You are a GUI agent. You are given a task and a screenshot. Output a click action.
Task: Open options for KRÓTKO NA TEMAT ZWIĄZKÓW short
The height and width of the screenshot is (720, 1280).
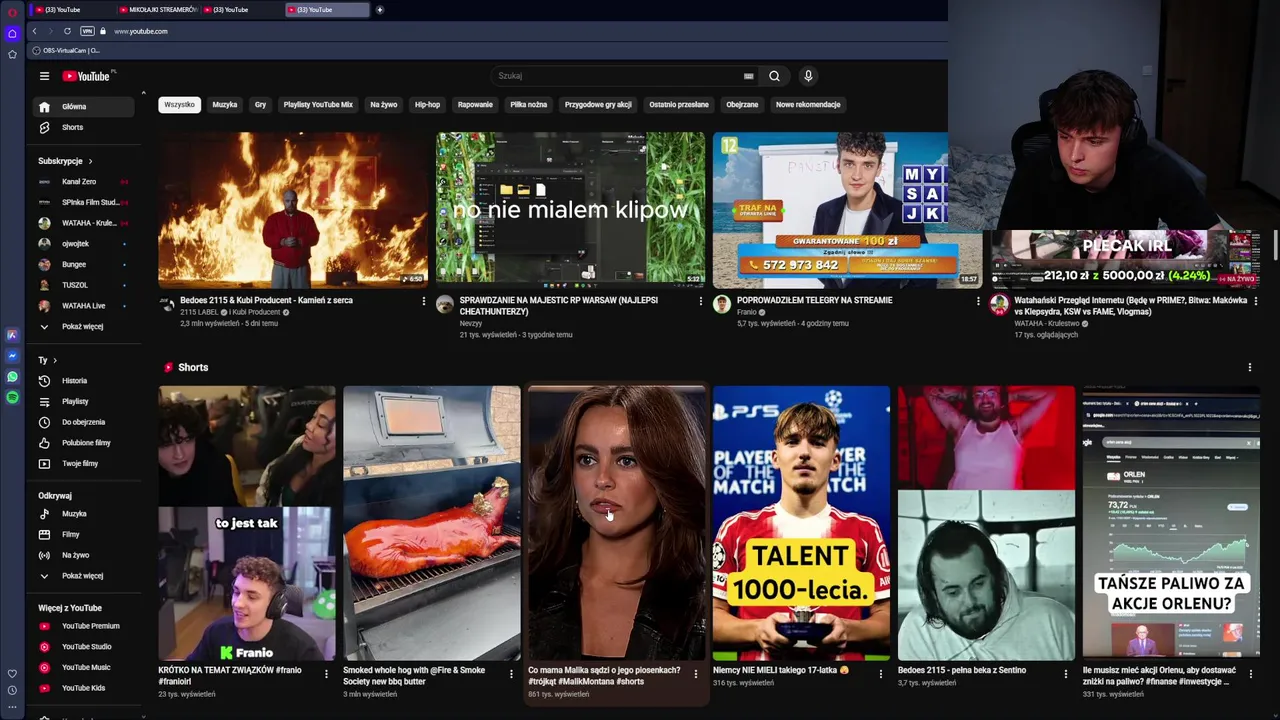pos(326,674)
